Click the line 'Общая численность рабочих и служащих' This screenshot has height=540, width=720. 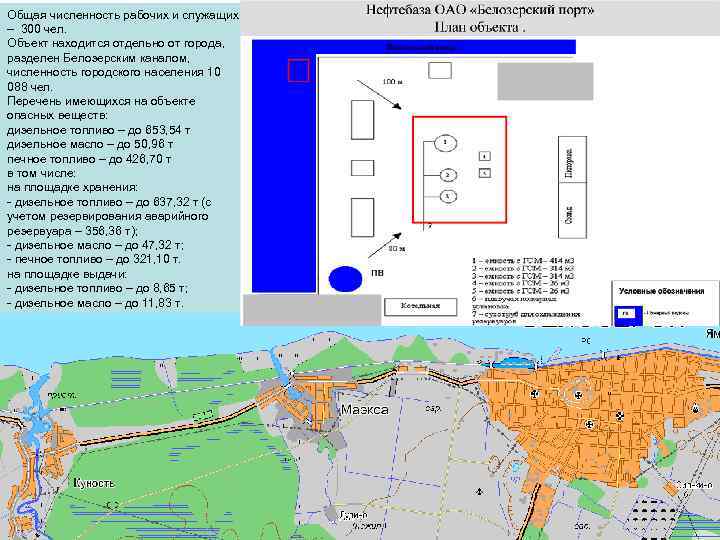point(123,15)
